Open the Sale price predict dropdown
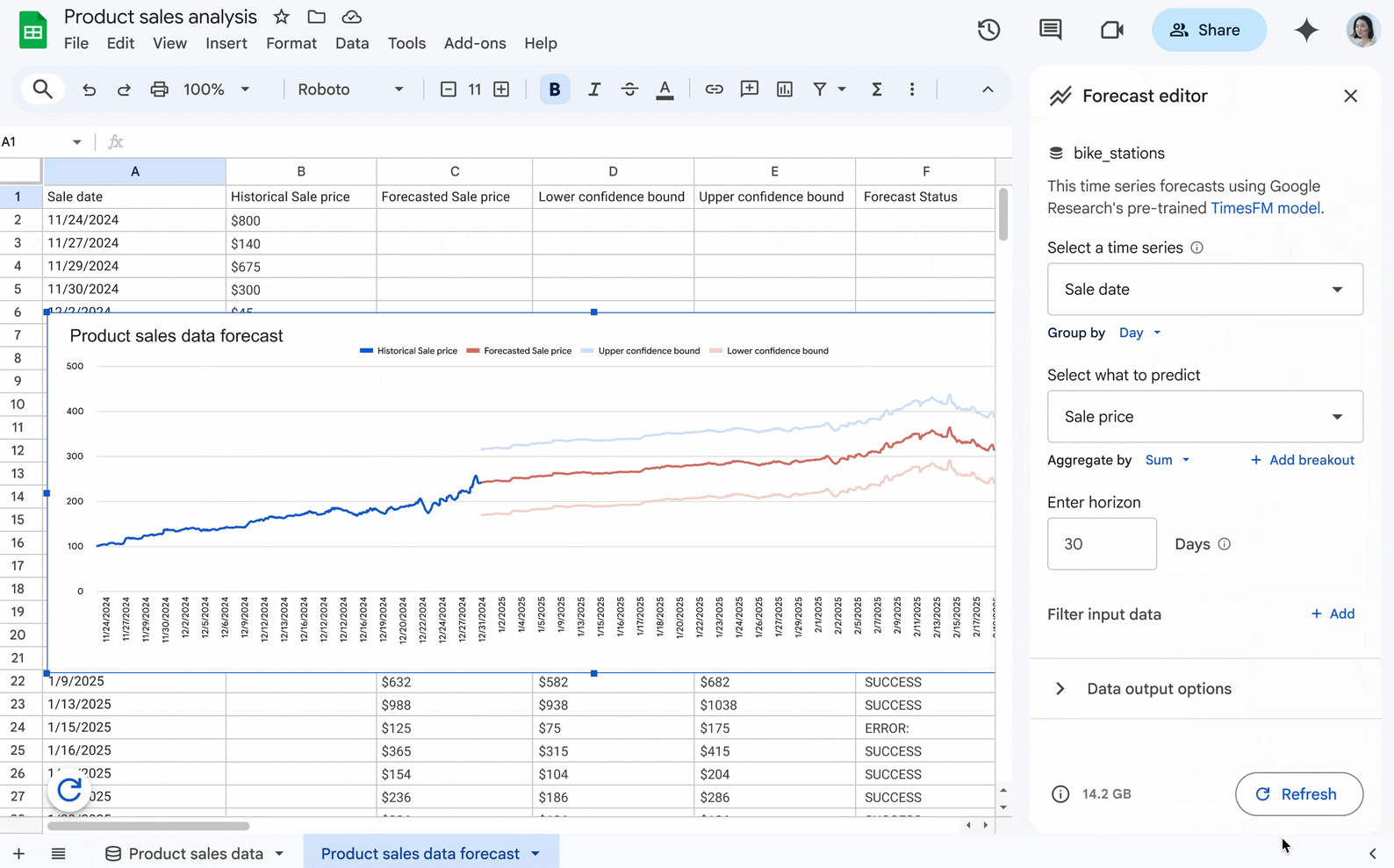Viewport: 1394px width, 868px height. [x=1204, y=417]
